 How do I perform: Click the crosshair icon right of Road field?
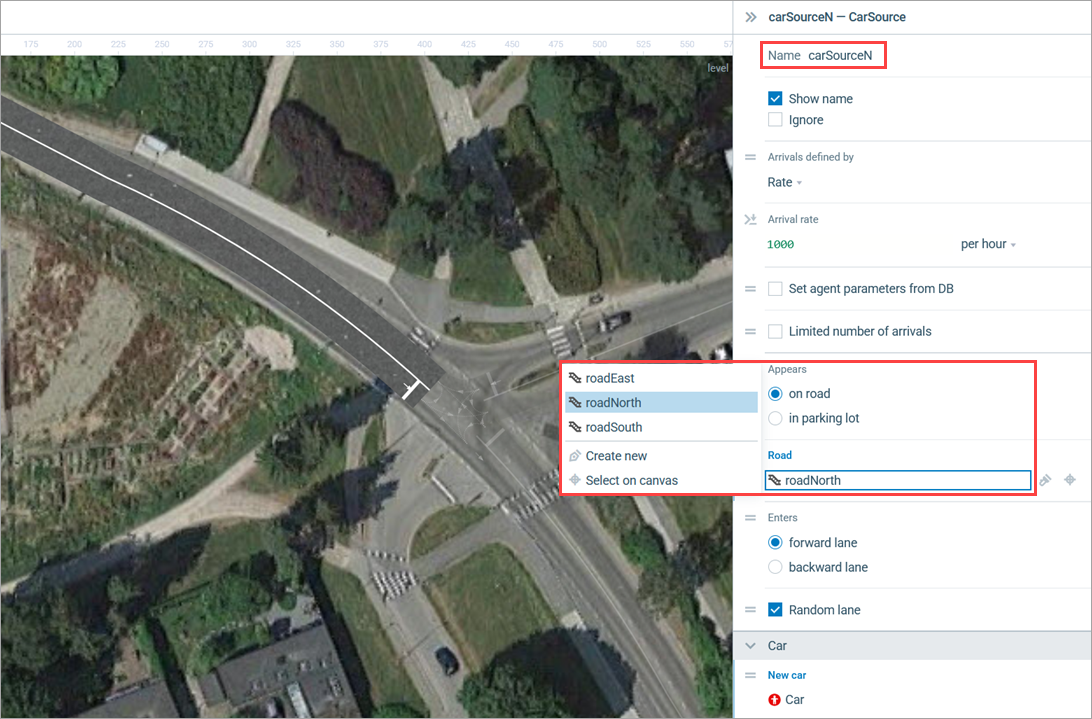coord(1070,481)
